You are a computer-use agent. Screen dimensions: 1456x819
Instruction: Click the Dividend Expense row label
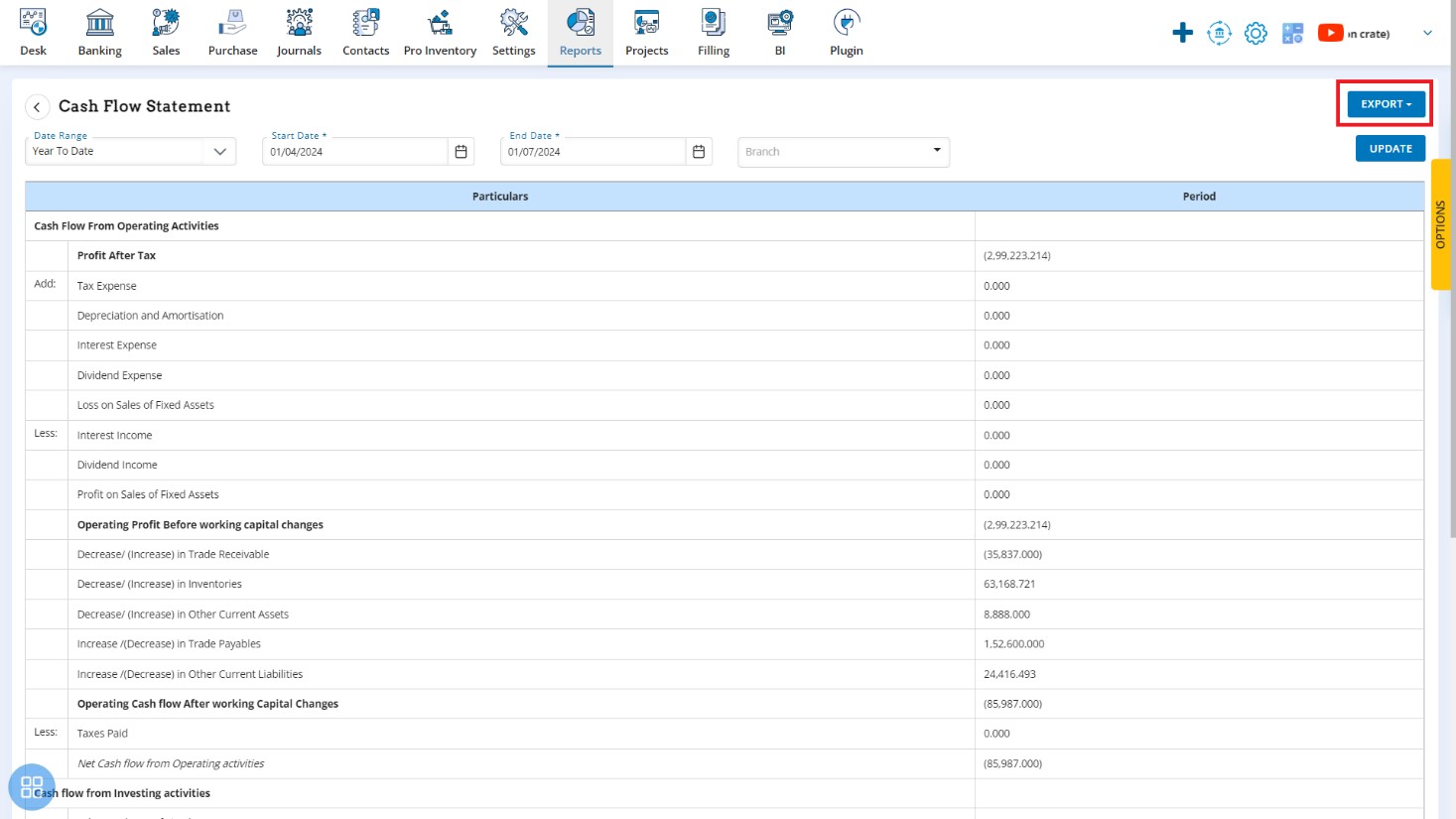[119, 375]
